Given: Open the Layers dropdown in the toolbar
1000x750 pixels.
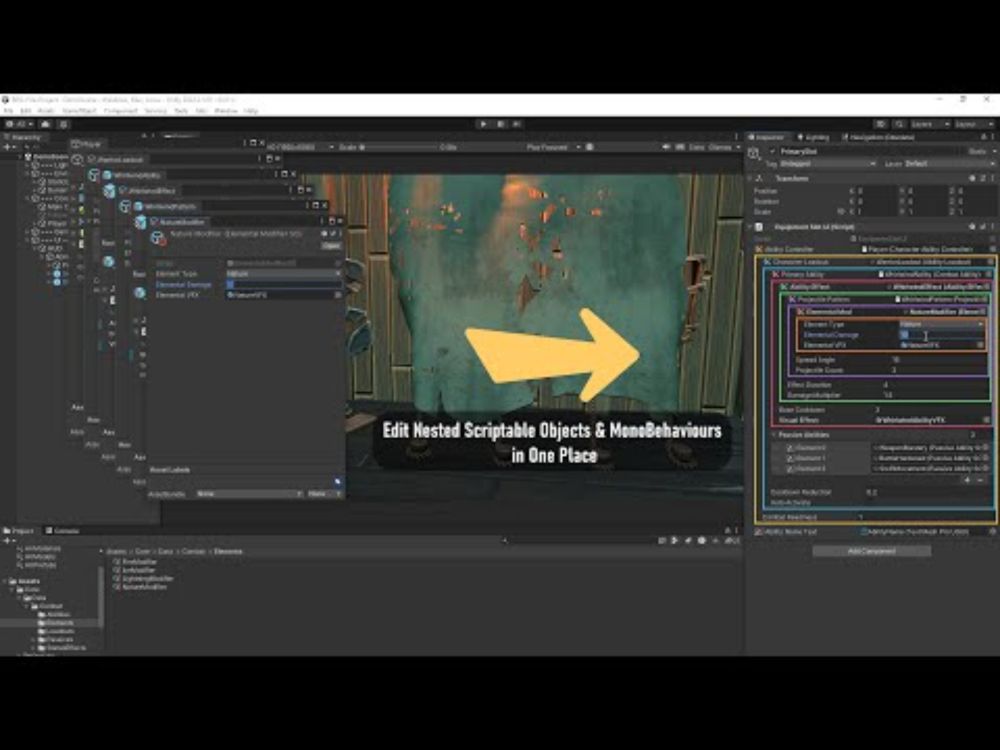Looking at the screenshot, I should (929, 124).
